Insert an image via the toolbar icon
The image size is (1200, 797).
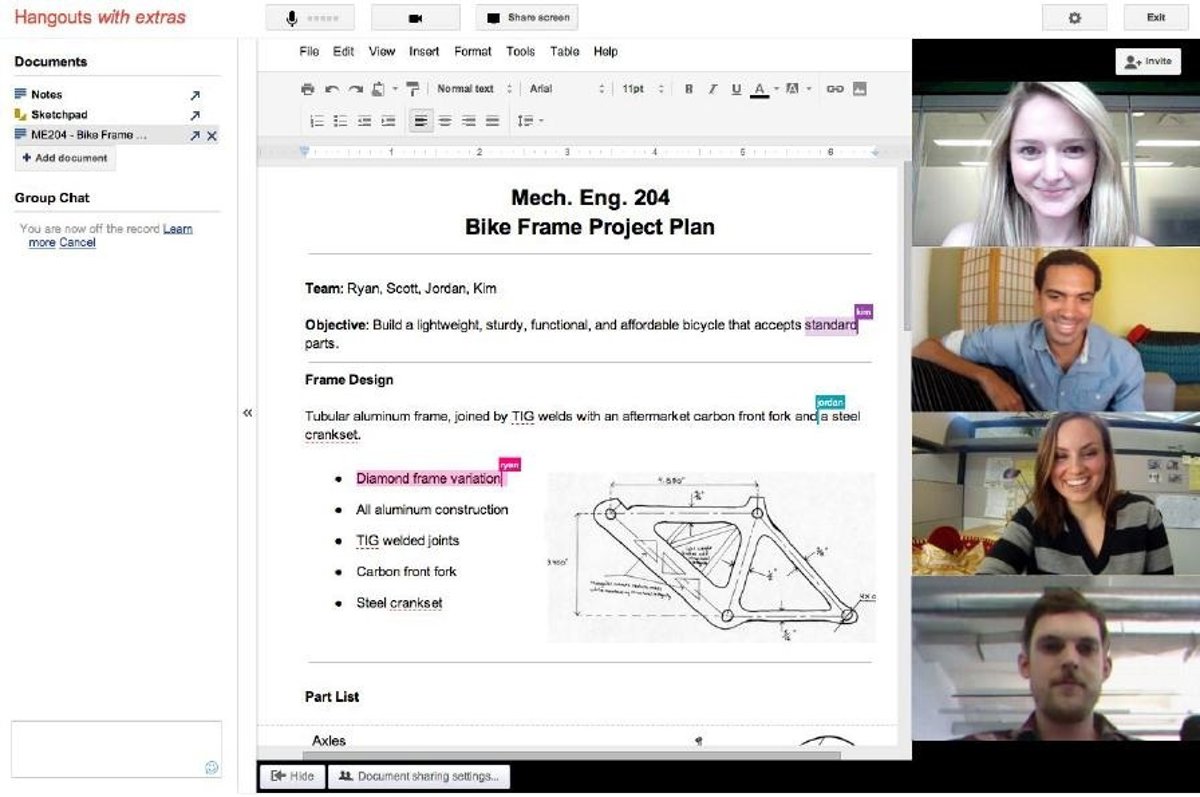click(859, 89)
